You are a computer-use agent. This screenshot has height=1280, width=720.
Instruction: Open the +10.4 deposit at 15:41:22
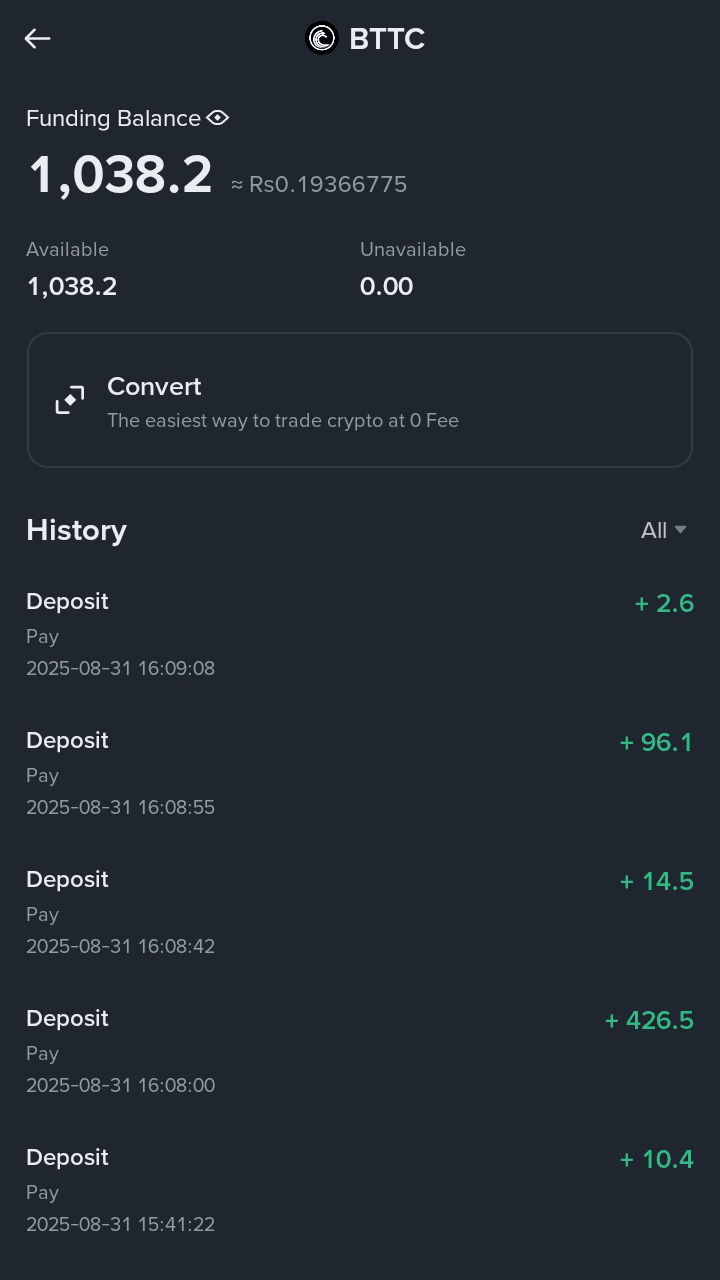[x=360, y=1190]
